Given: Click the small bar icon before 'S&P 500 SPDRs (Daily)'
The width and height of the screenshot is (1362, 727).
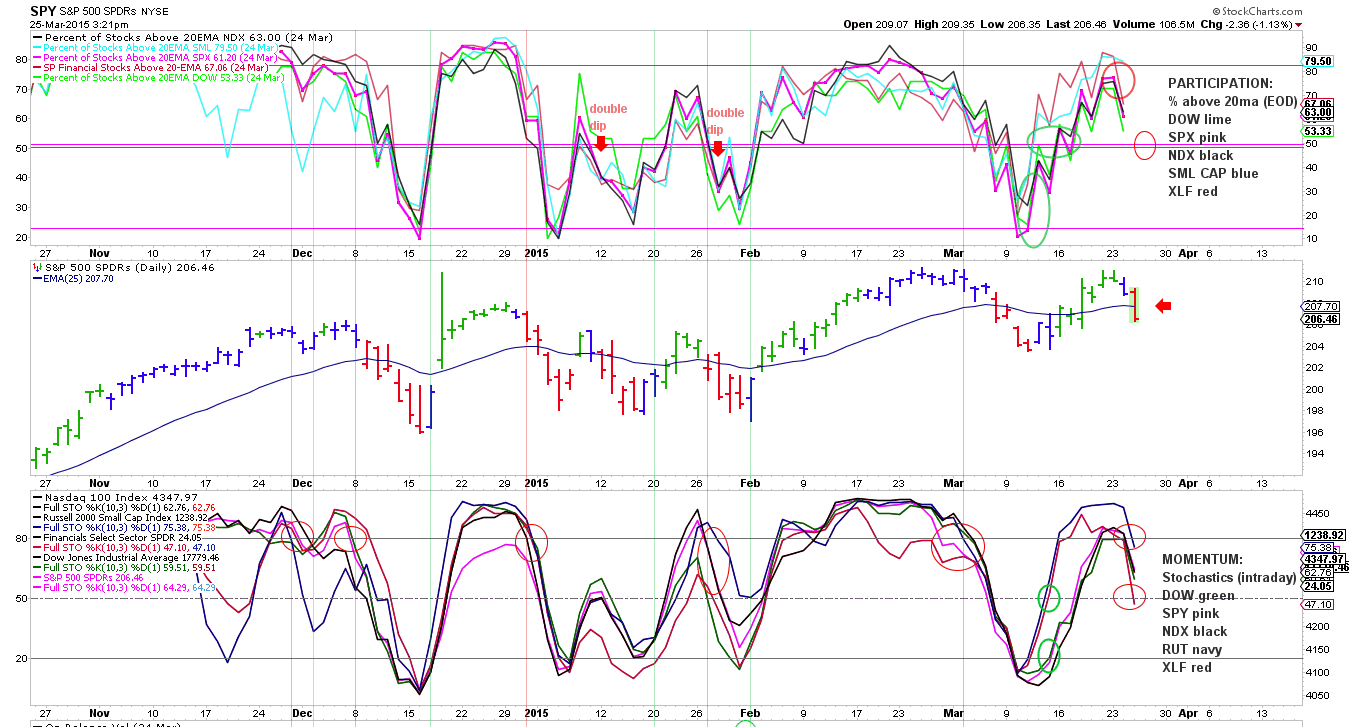Looking at the screenshot, I should pos(38,268).
